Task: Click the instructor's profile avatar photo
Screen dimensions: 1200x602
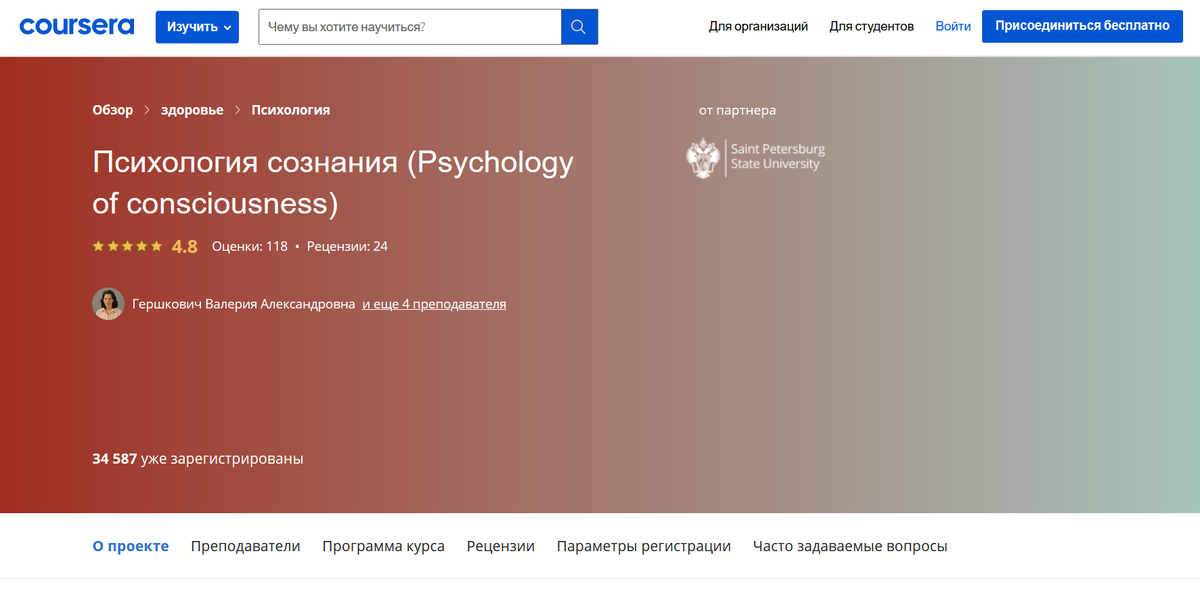Action: coord(108,304)
